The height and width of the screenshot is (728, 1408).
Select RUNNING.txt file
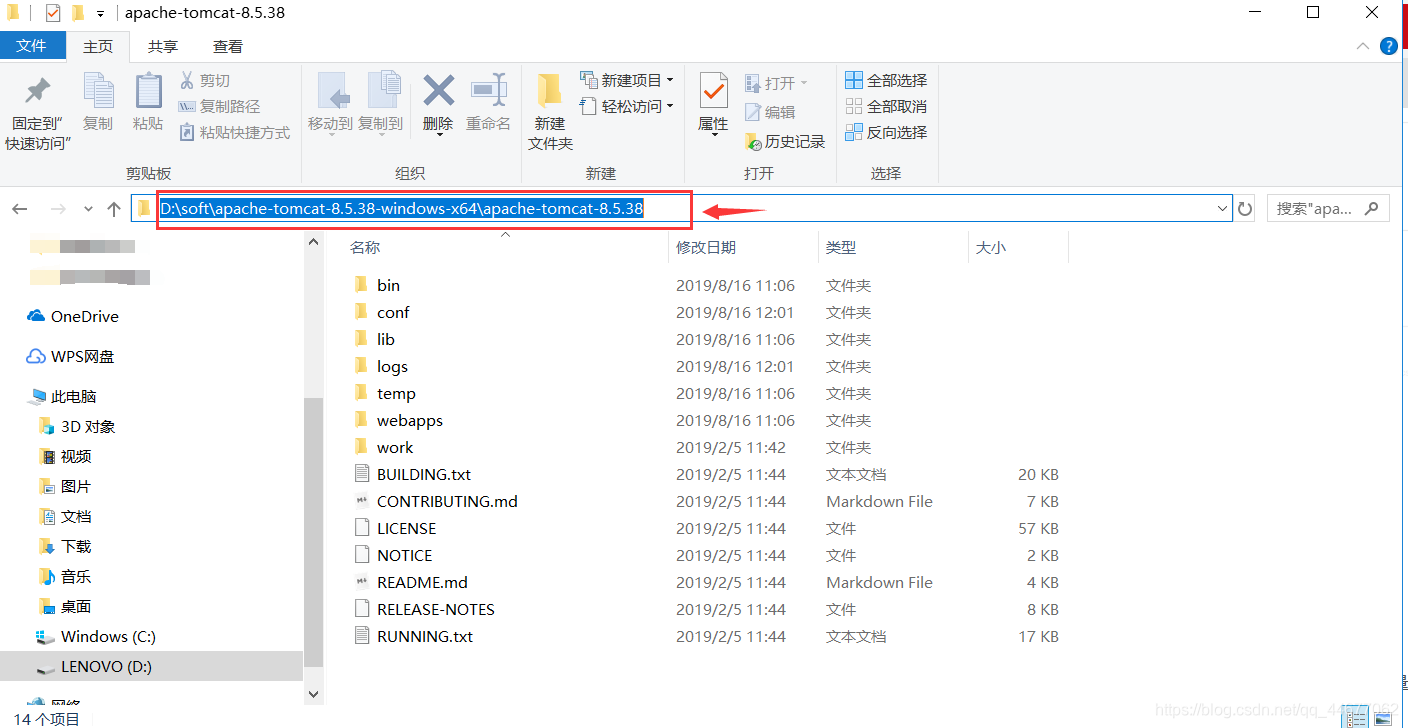click(x=425, y=636)
